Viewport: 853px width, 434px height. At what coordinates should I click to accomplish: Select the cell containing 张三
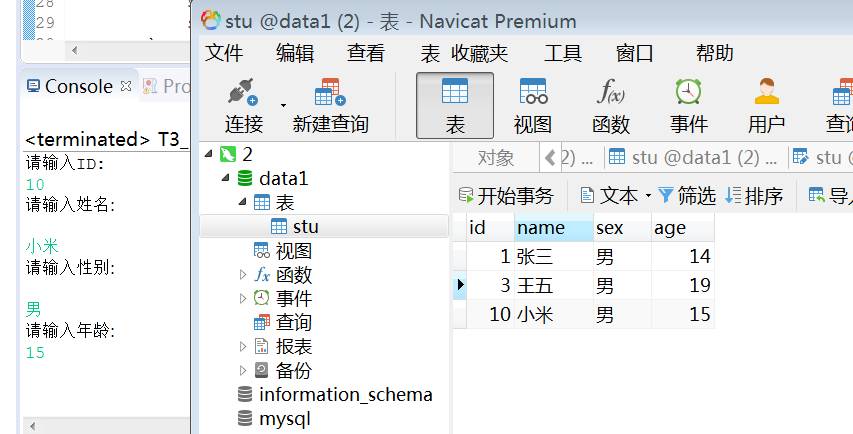coord(554,256)
